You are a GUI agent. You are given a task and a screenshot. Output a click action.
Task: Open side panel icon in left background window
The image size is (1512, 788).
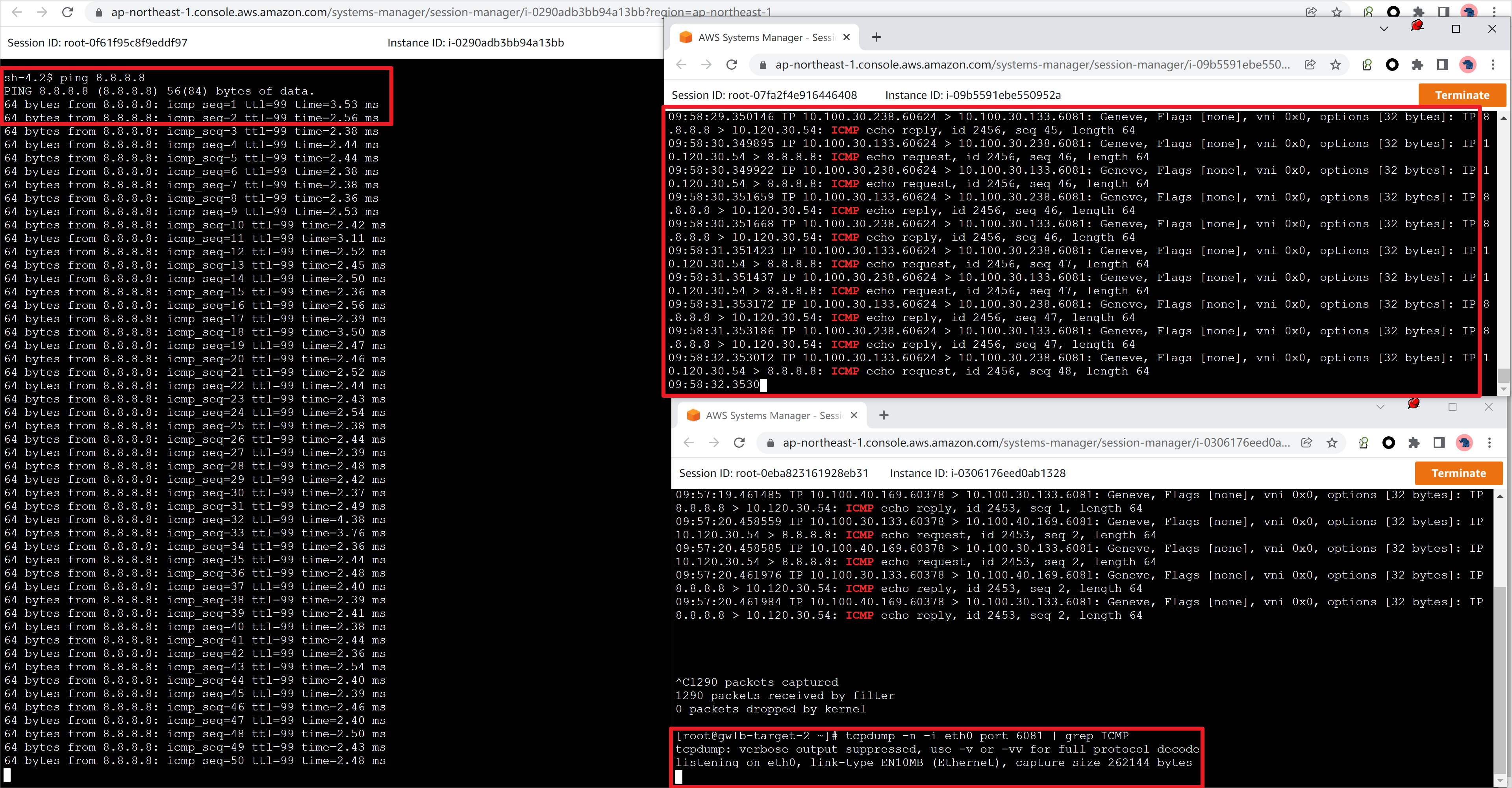click(x=1443, y=12)
